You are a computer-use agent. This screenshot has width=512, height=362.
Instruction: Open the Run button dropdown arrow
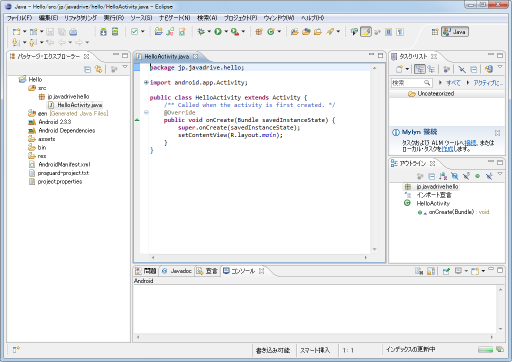click(226, 32)
